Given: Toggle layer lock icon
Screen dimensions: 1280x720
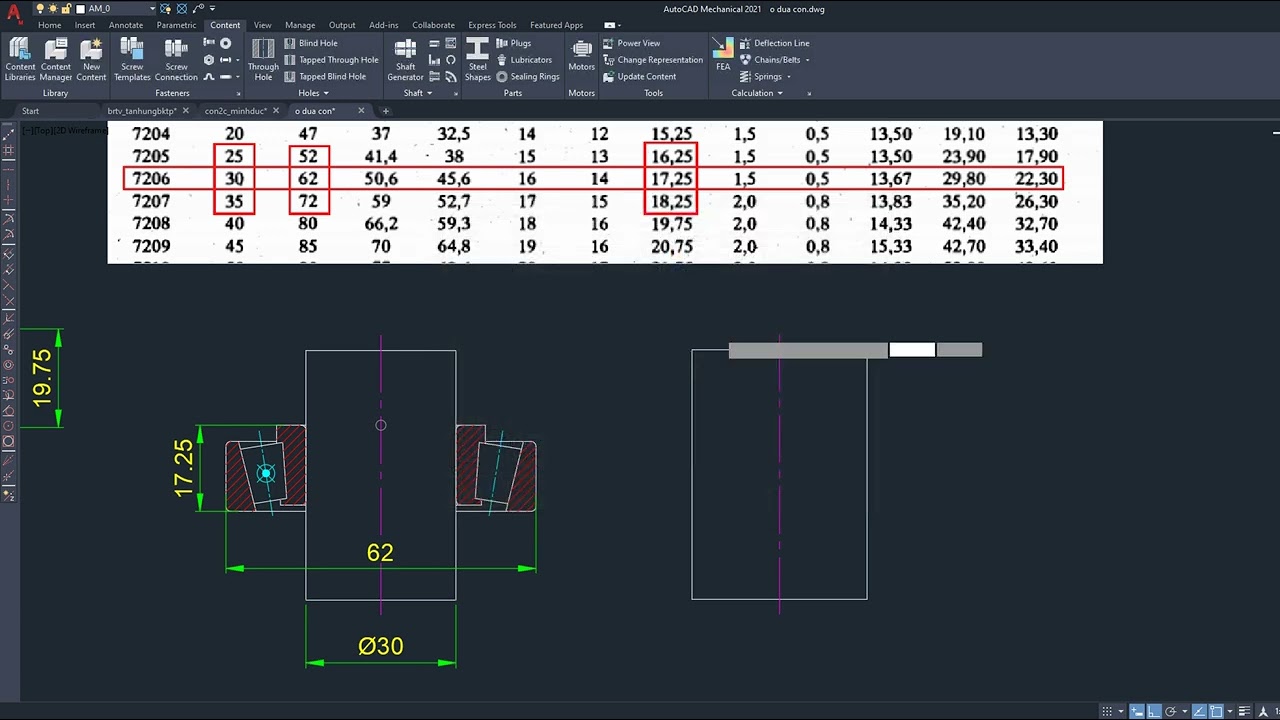Looking at the screenshot, I should tap(67, 8).
